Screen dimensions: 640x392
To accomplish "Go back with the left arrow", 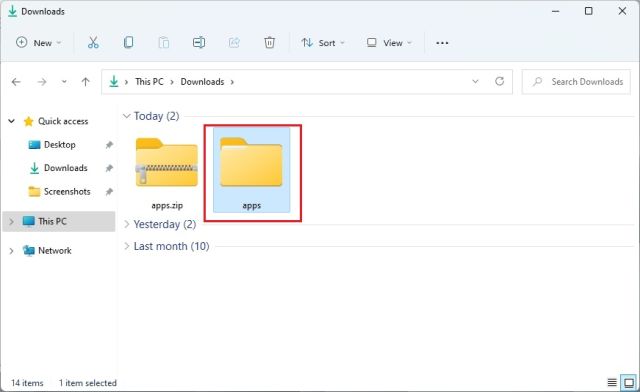I will (x=16, y=82).
